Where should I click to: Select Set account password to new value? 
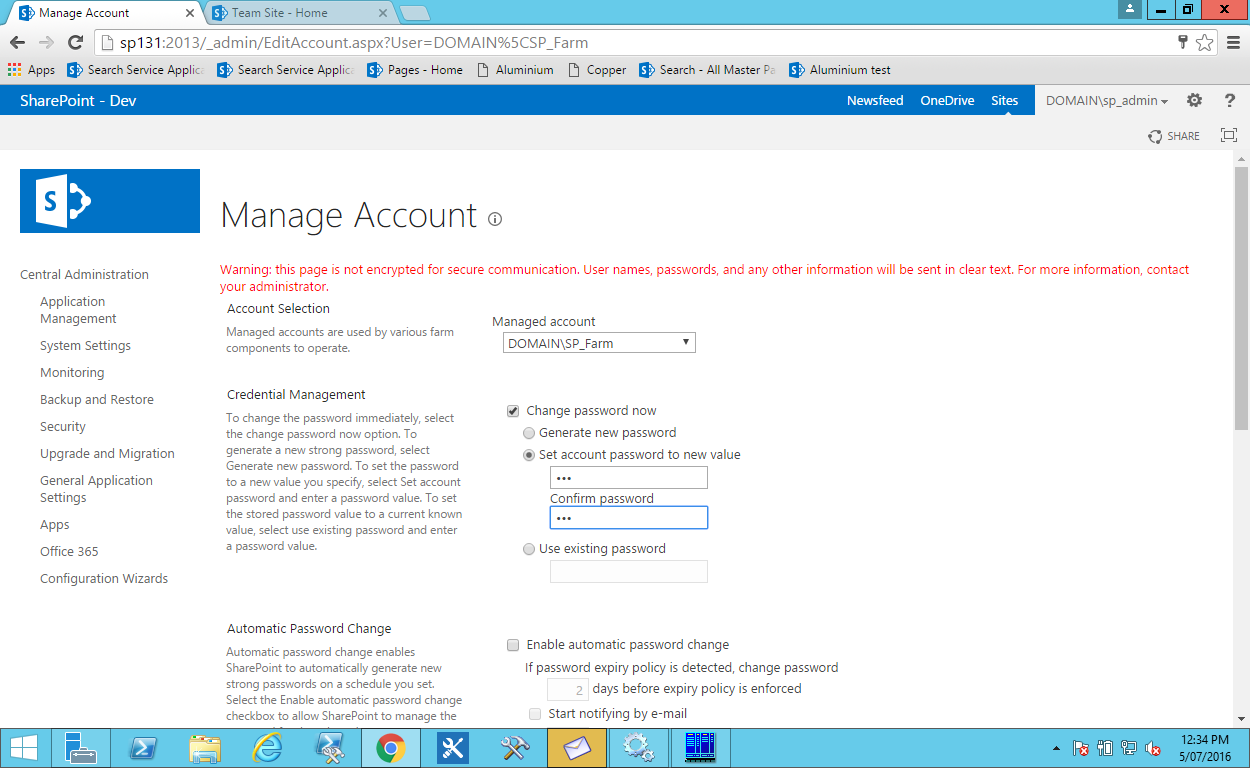tap(529, 455)
